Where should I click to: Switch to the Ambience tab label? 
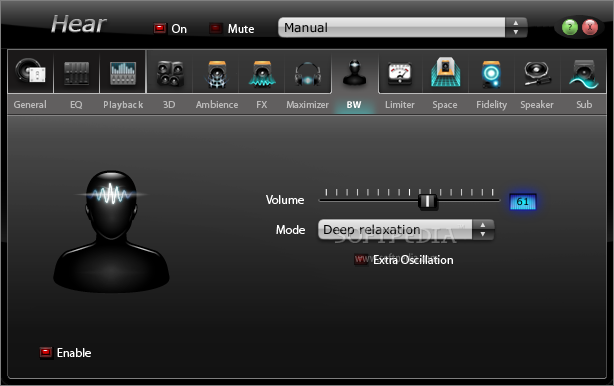click(x=217, y=105)
